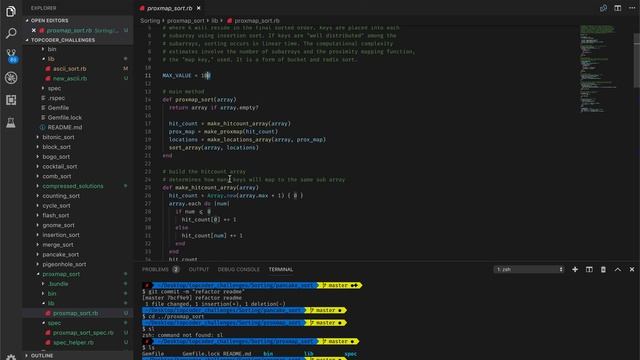Click the Sorting breadcrumb segment
This screenshot has width=640, height=360.
click(150, 20)
